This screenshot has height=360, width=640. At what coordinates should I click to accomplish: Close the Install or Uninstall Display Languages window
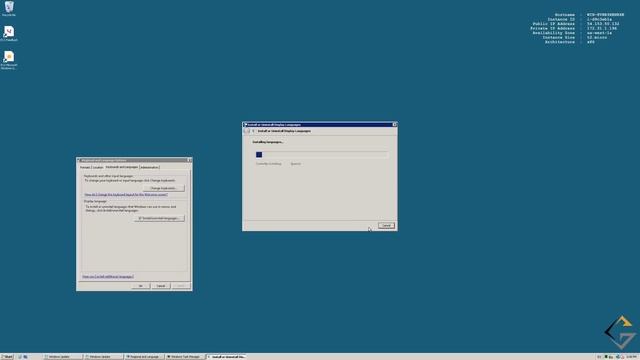[394, 124]
